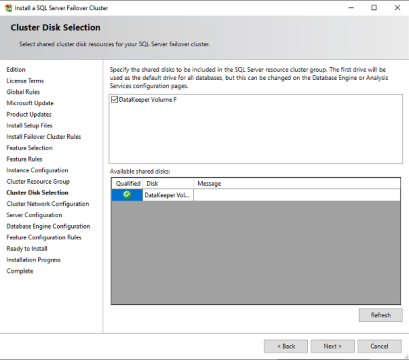Screen dimensions: 409x360
Task: Open the Global Rules step
Action: click(23, 92)
